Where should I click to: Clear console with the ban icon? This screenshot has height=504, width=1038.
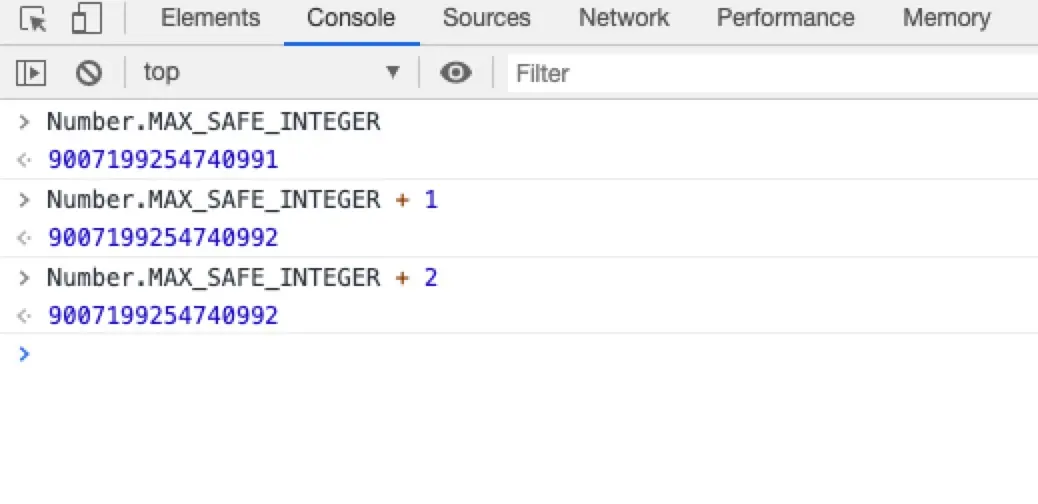point(89,73)
